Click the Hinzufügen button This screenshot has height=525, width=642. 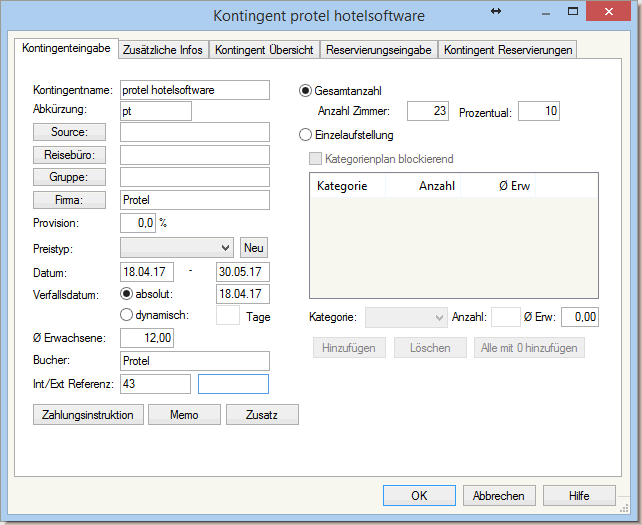tap(349, 348)
